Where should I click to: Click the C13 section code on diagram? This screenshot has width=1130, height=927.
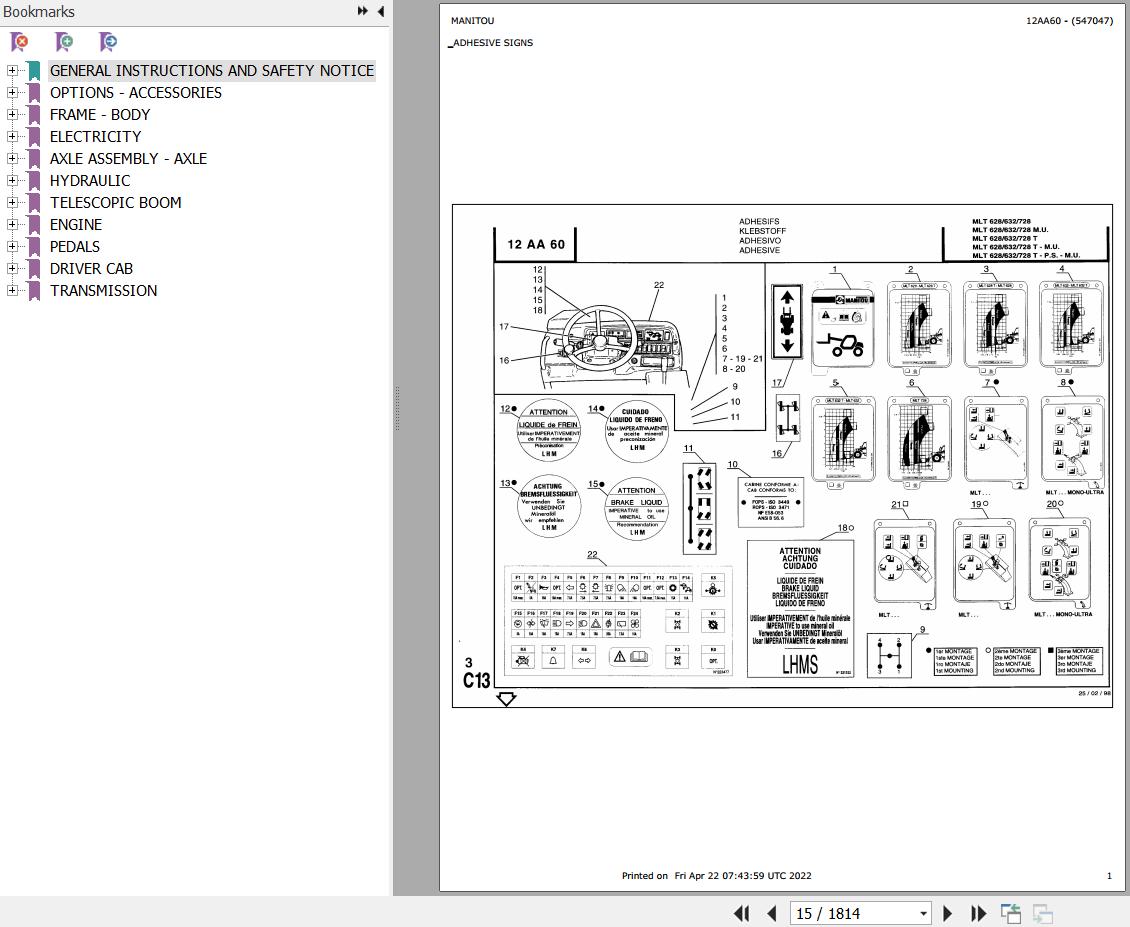pos(476,680)
